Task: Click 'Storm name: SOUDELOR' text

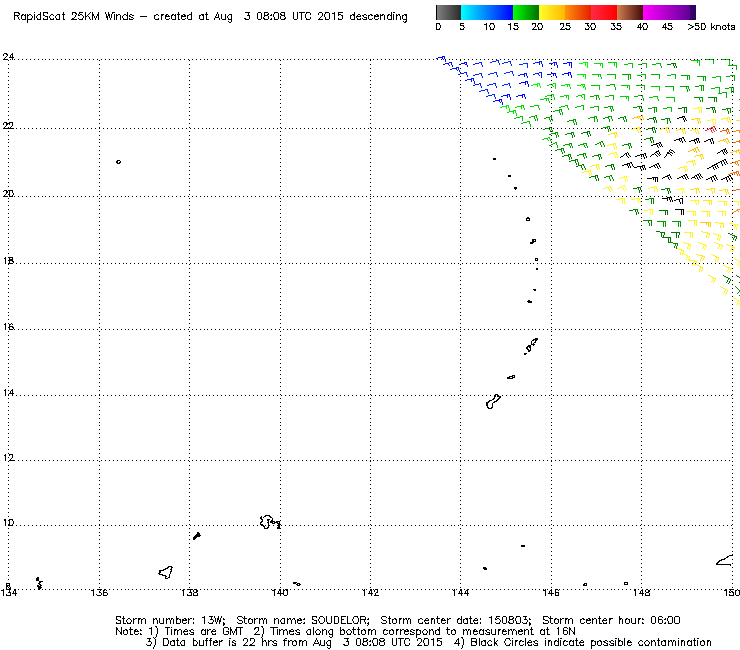Action: coord(302,620)
